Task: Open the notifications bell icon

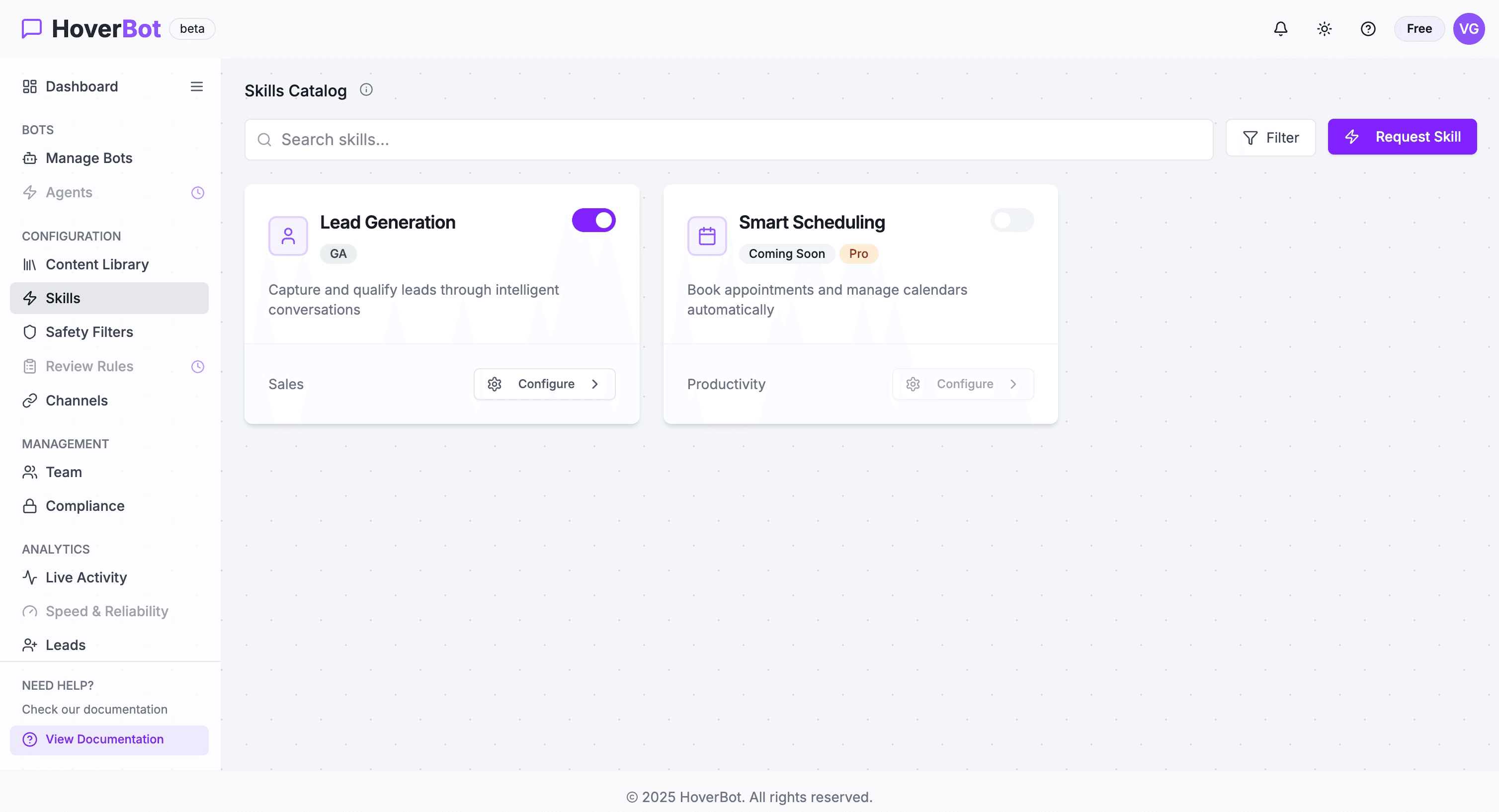Action: click(1280, 28)
